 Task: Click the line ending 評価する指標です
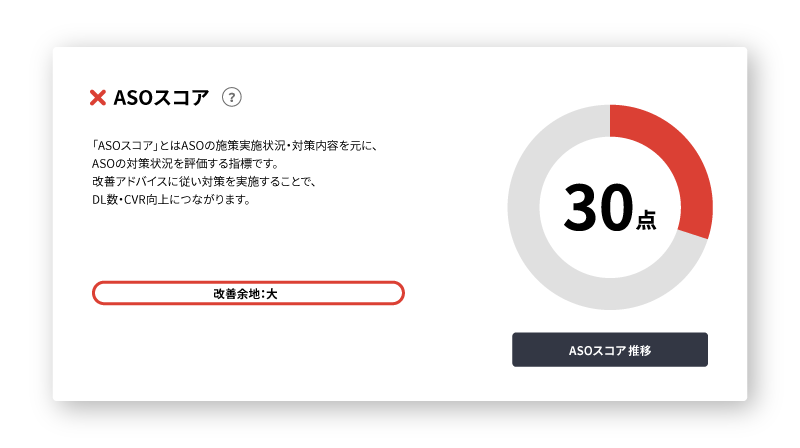pos(186,164)
